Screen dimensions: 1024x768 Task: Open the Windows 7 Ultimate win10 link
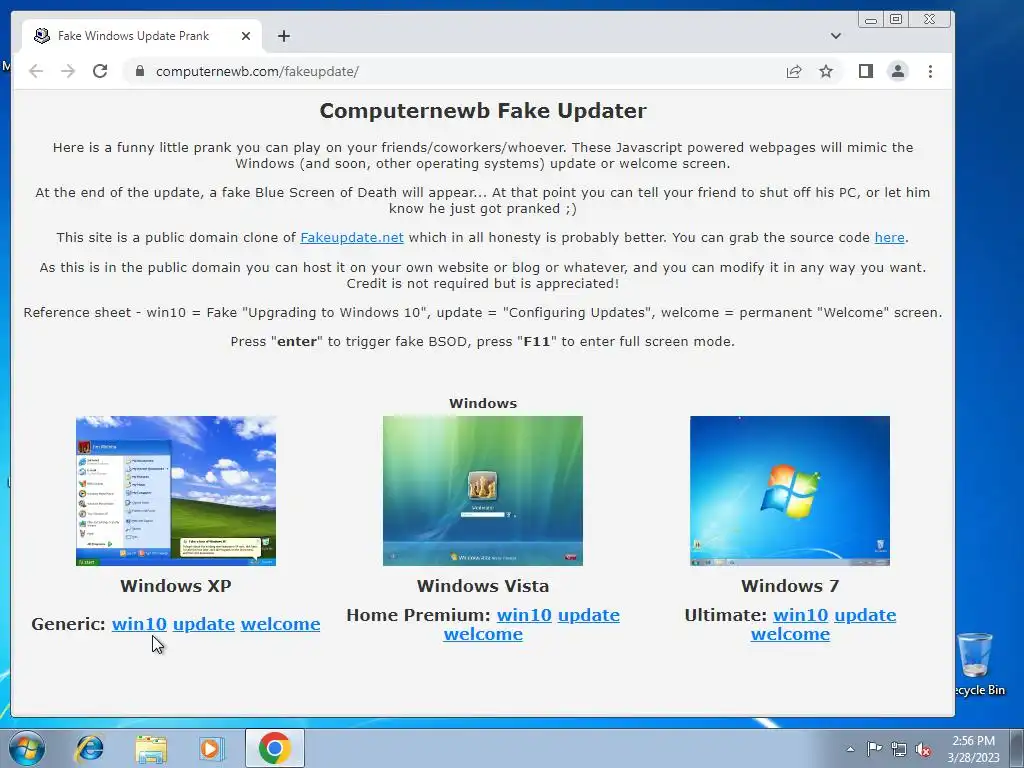click(x=801, y=615)
